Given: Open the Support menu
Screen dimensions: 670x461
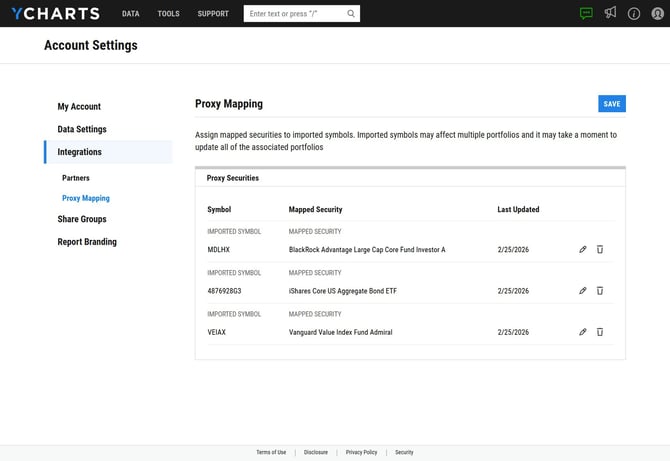Looking at the screenshot, I should [x=213, y=14].
